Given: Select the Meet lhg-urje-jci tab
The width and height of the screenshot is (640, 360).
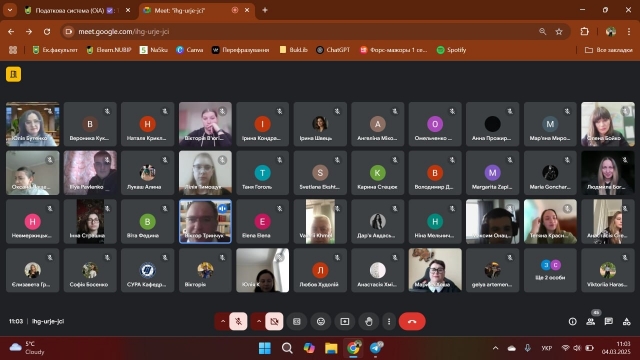Looking at the screenshot, I should 197,11.
